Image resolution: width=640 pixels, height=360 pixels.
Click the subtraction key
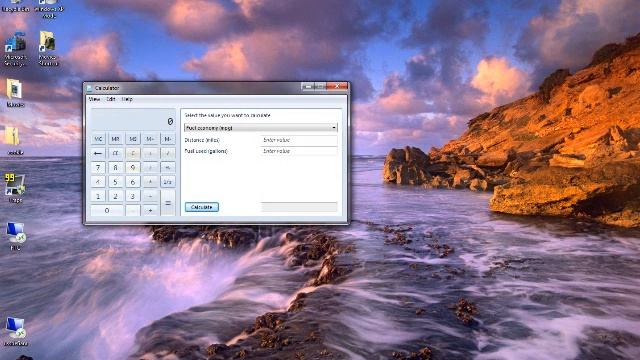150,196
